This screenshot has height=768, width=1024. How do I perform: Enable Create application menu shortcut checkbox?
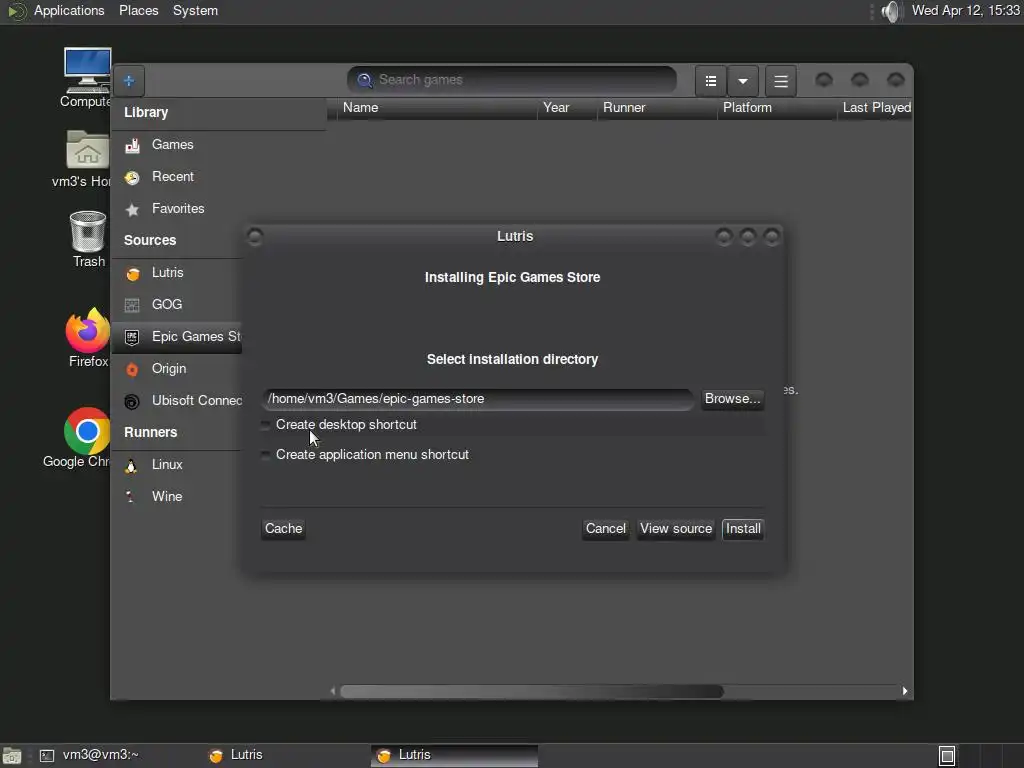(x=265, y=455)
